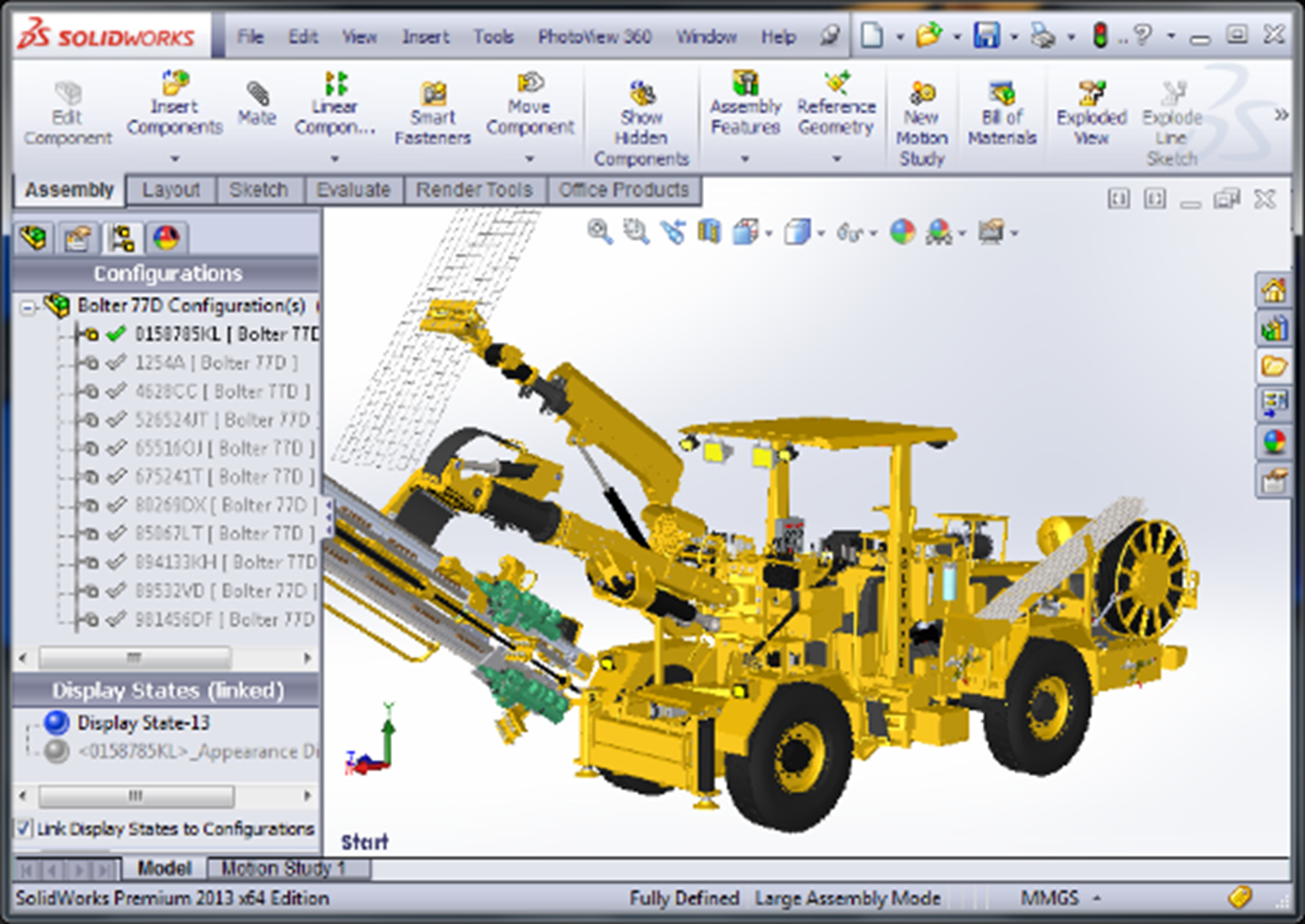This screenshot has height=924, width=1305.
Task: Open Assembly Features dropdown arrow
Action: click(x=745, y=158)
